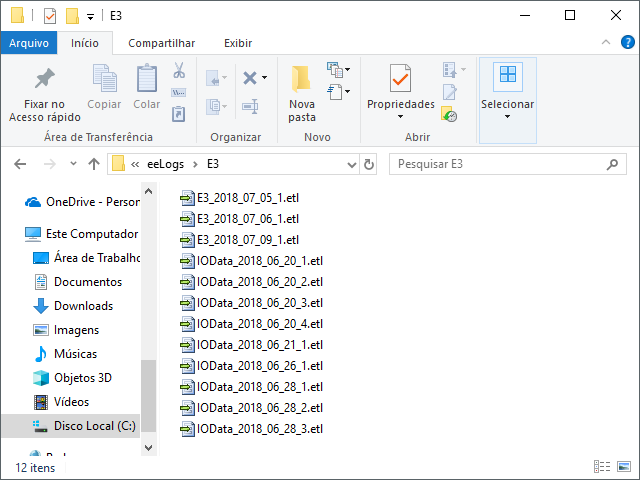Select Downloads in navigation pane

pos(83,306)
